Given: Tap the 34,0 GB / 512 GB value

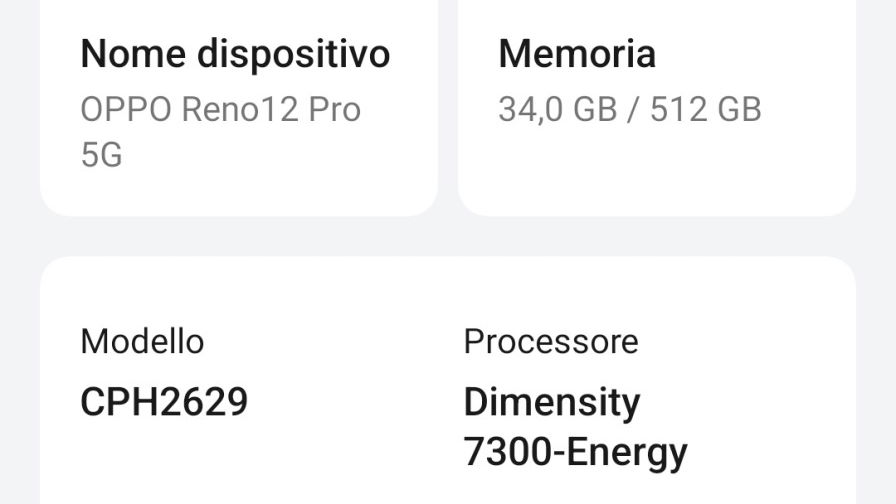Looking at the screenshot, I should (630, 109).
